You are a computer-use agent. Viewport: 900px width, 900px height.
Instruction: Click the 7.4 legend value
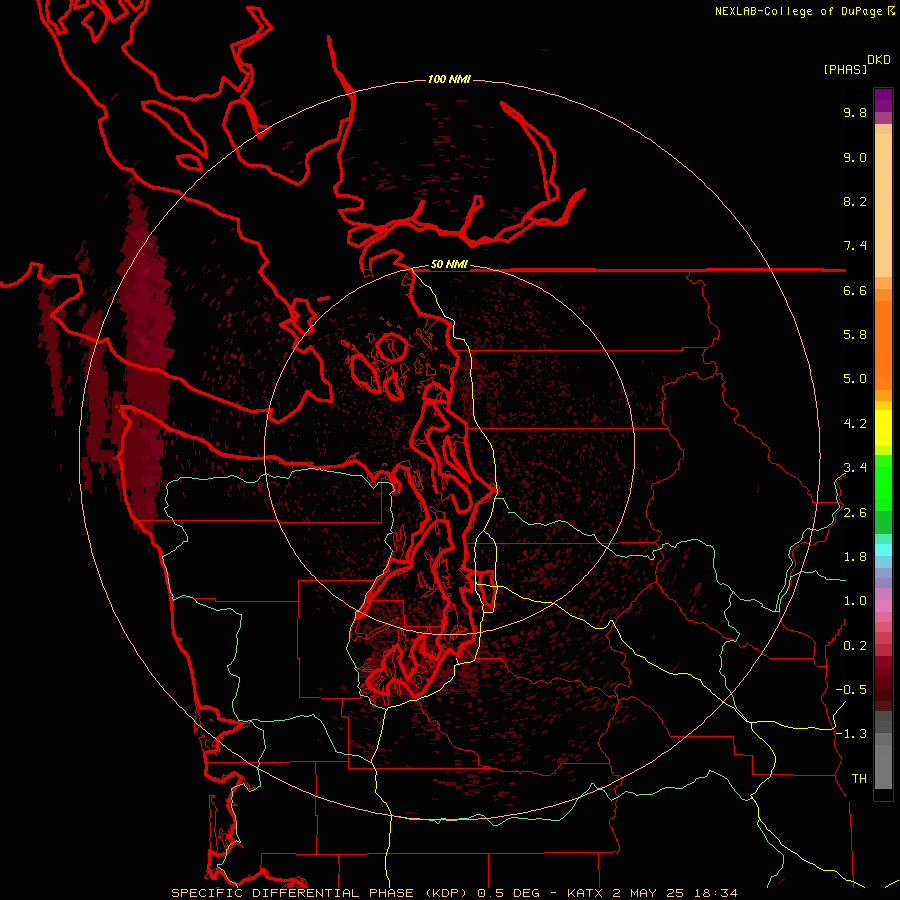(855, 246)
